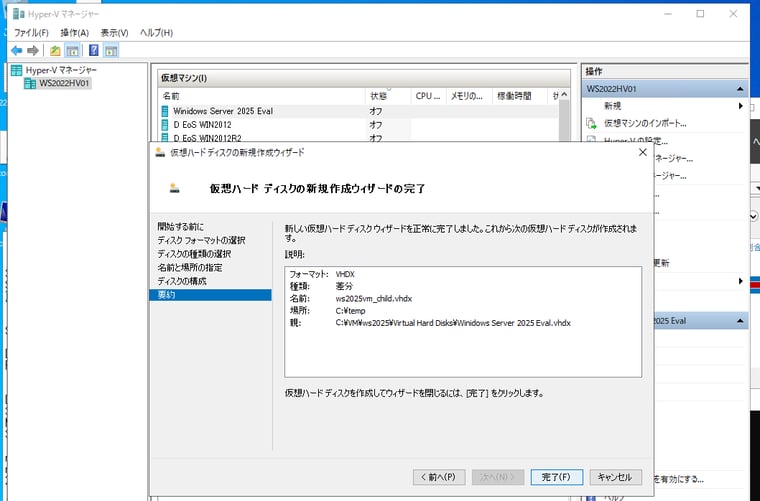760x501 pixels.
Task: Collapse the WS2022HV01 actions section
Action: click(740, 89)
